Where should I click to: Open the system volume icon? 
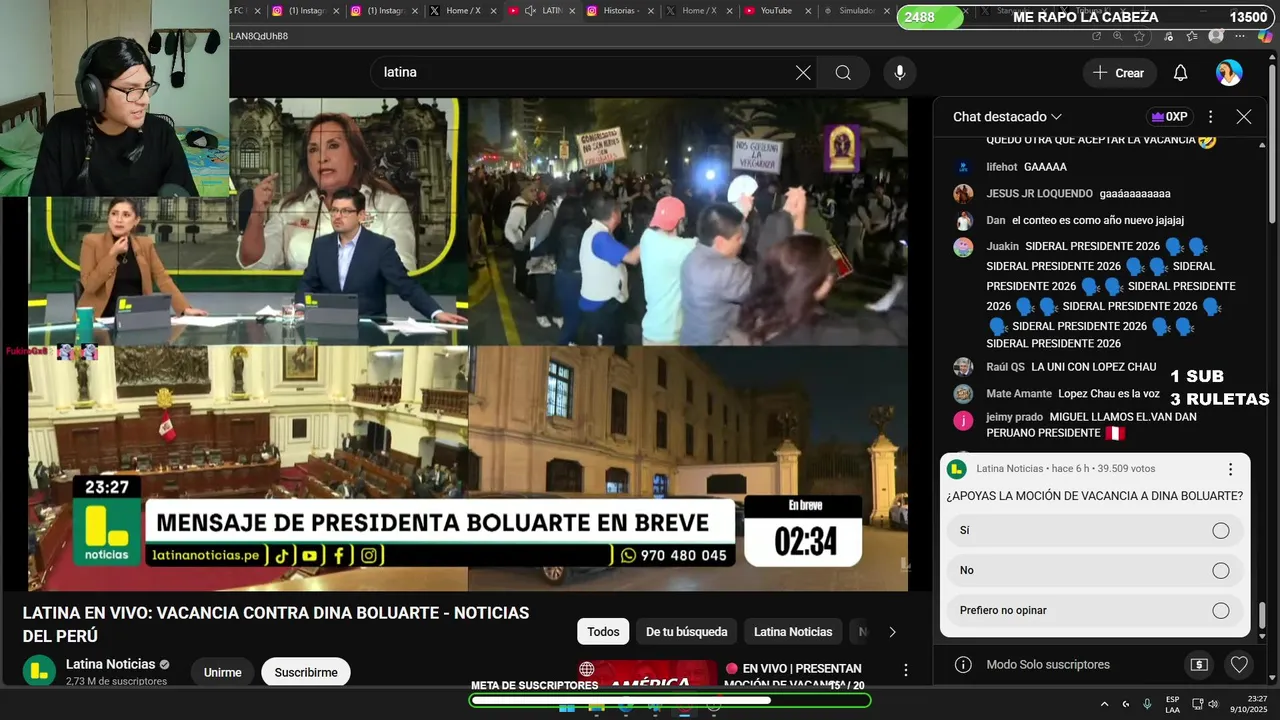[1212, 704]
